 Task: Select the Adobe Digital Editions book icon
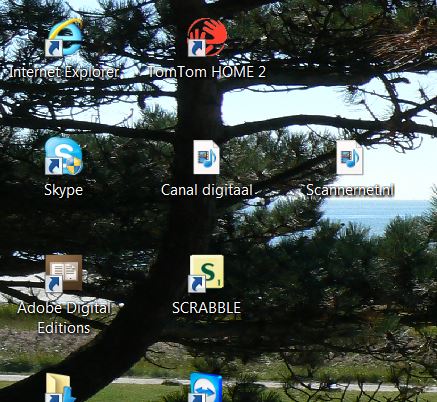coord(64,273)
